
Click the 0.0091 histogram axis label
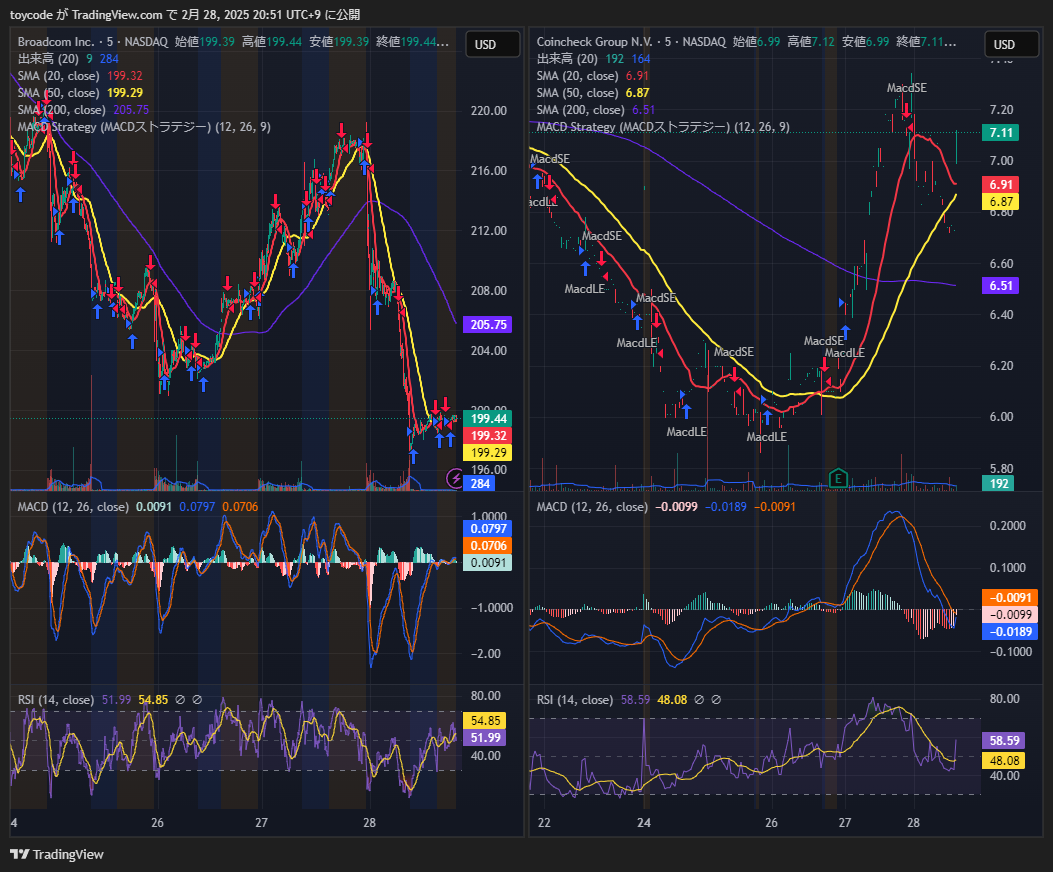(x=488, y=562)
